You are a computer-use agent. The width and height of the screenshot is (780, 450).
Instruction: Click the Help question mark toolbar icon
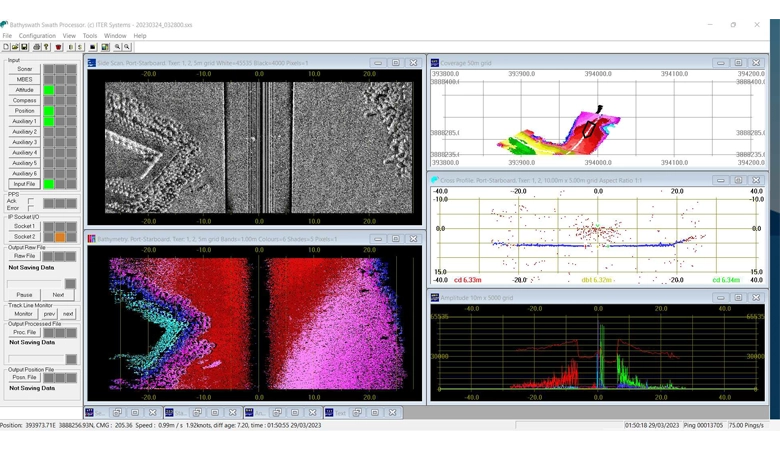click(46, 47)
